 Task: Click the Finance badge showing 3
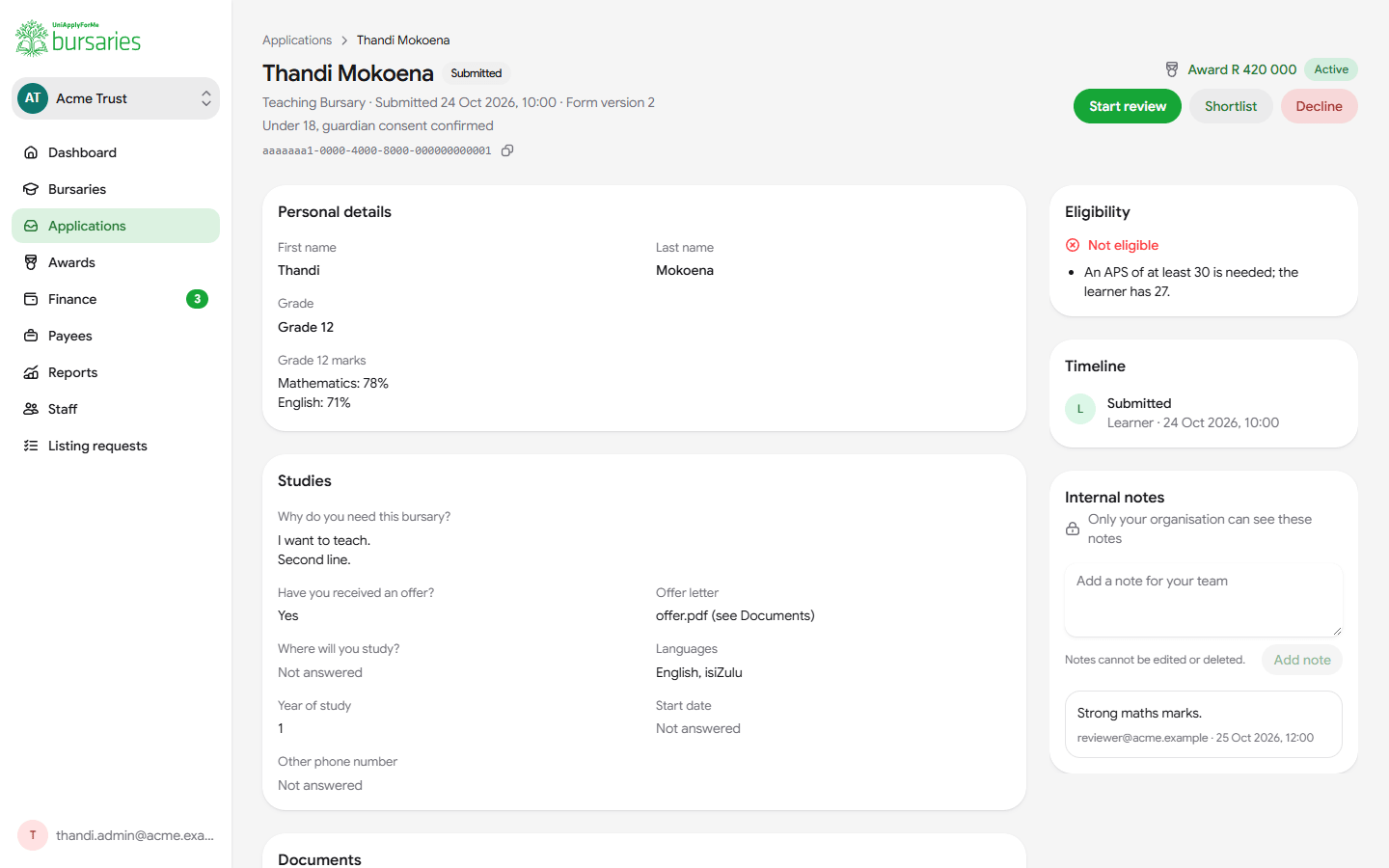tap(197, 299)
